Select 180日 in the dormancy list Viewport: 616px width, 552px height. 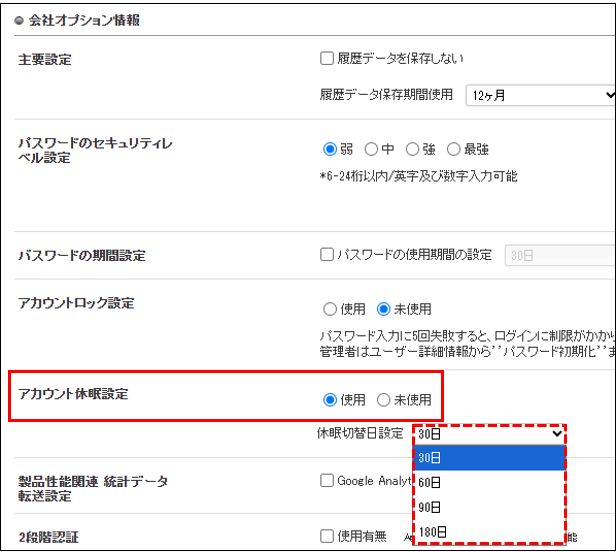(x=490, y=531)
